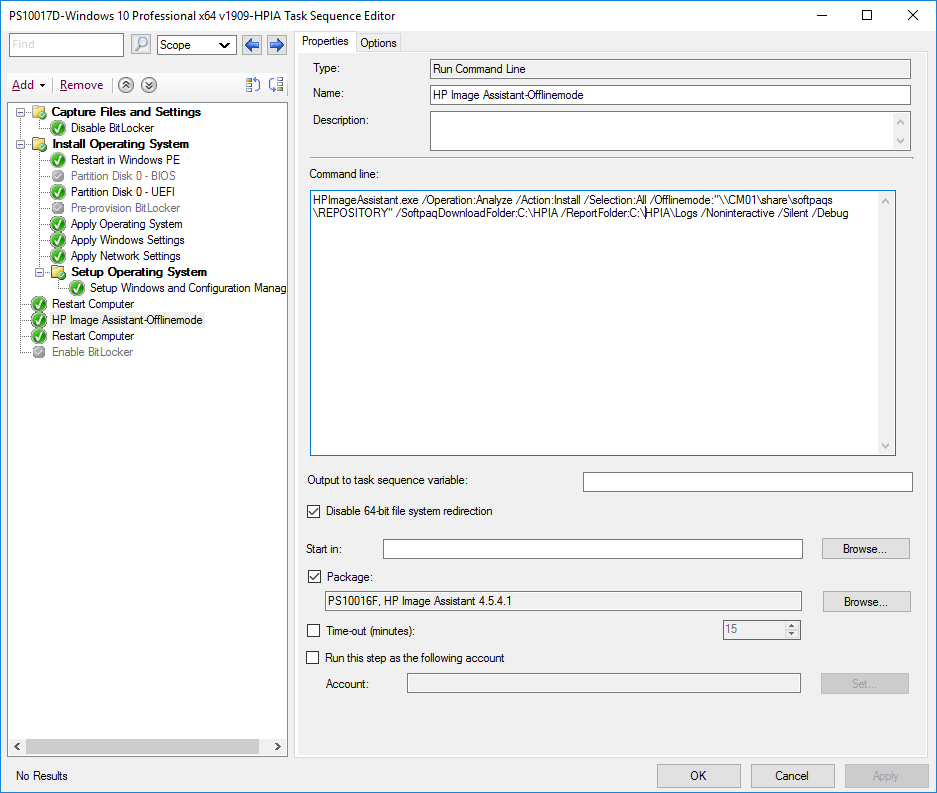Screen dimensions: 937x793
Task: Go to previous search result arrow
Action: tap(252, 45)
